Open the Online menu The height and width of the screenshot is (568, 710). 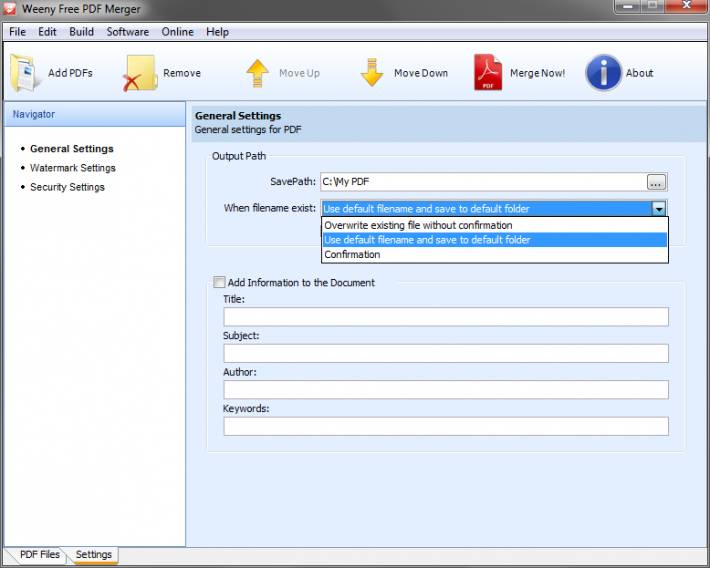pos(178,32)
